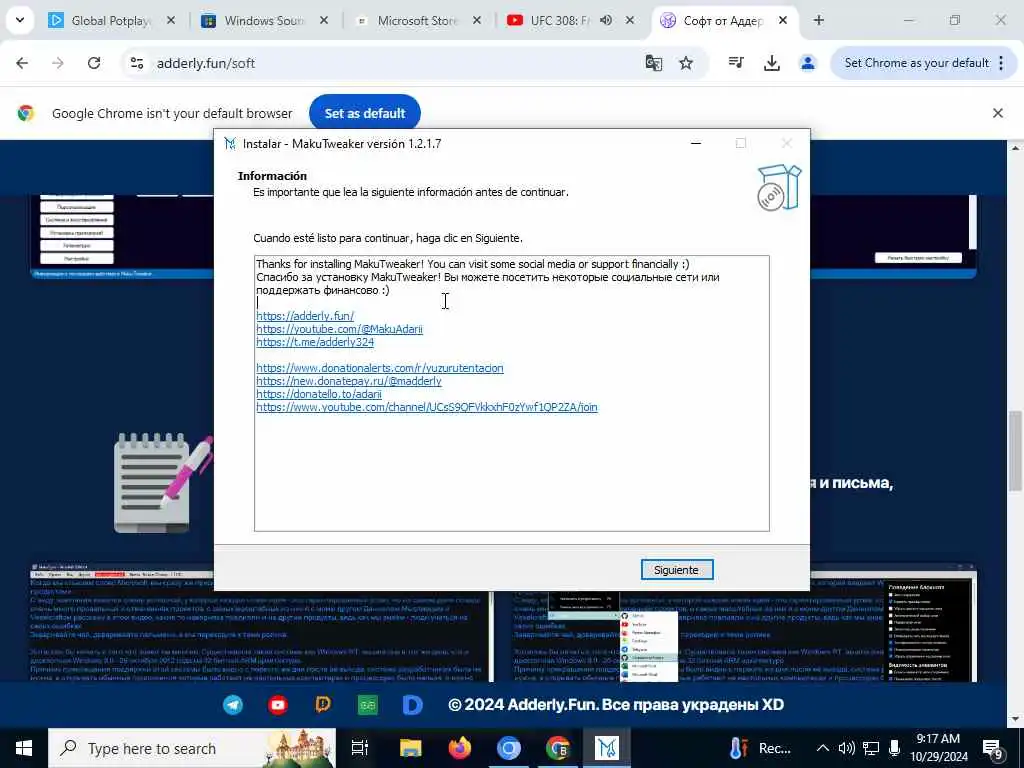
Task: Click the blue D footer icon
Action: click(413, 705)
